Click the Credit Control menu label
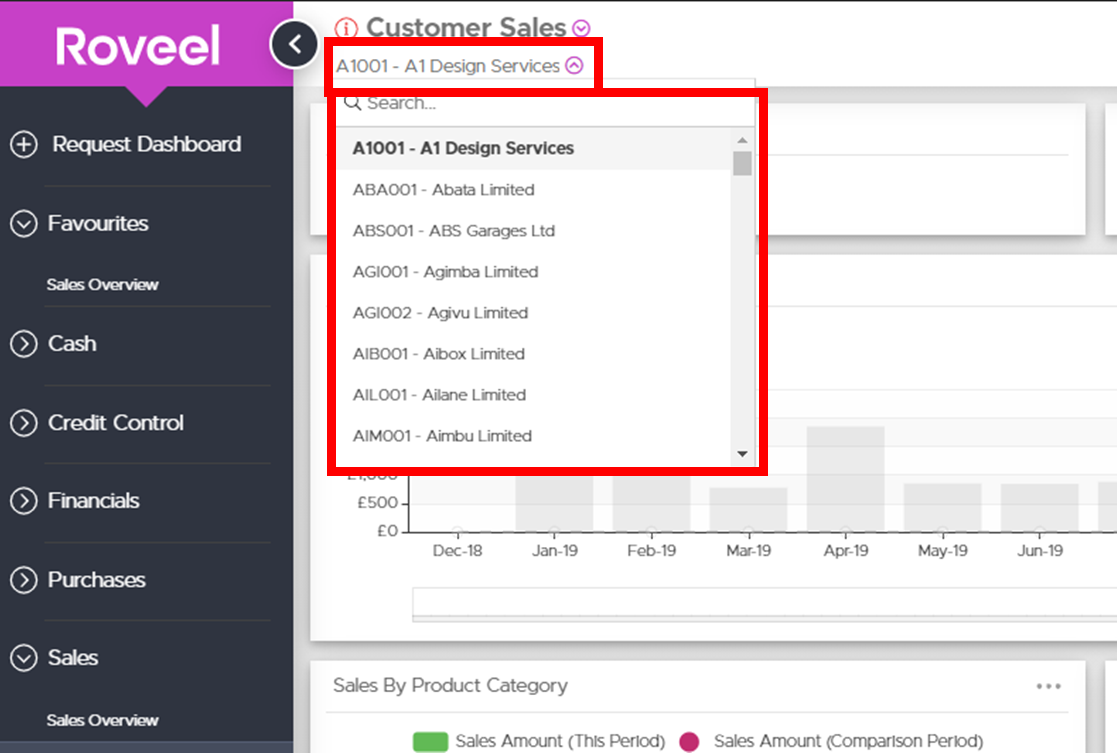Screen dimensions: 1117x753 115,423
